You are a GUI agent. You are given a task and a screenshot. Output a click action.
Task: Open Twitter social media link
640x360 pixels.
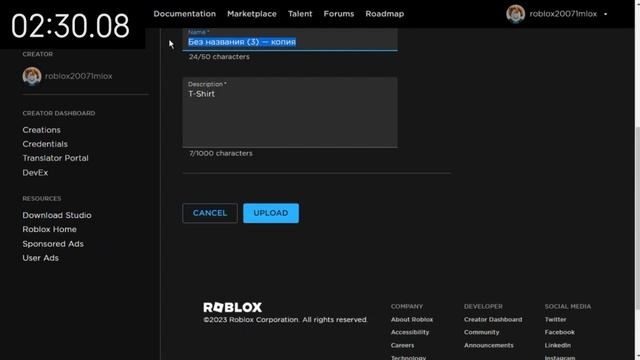(x=556, y=320)
